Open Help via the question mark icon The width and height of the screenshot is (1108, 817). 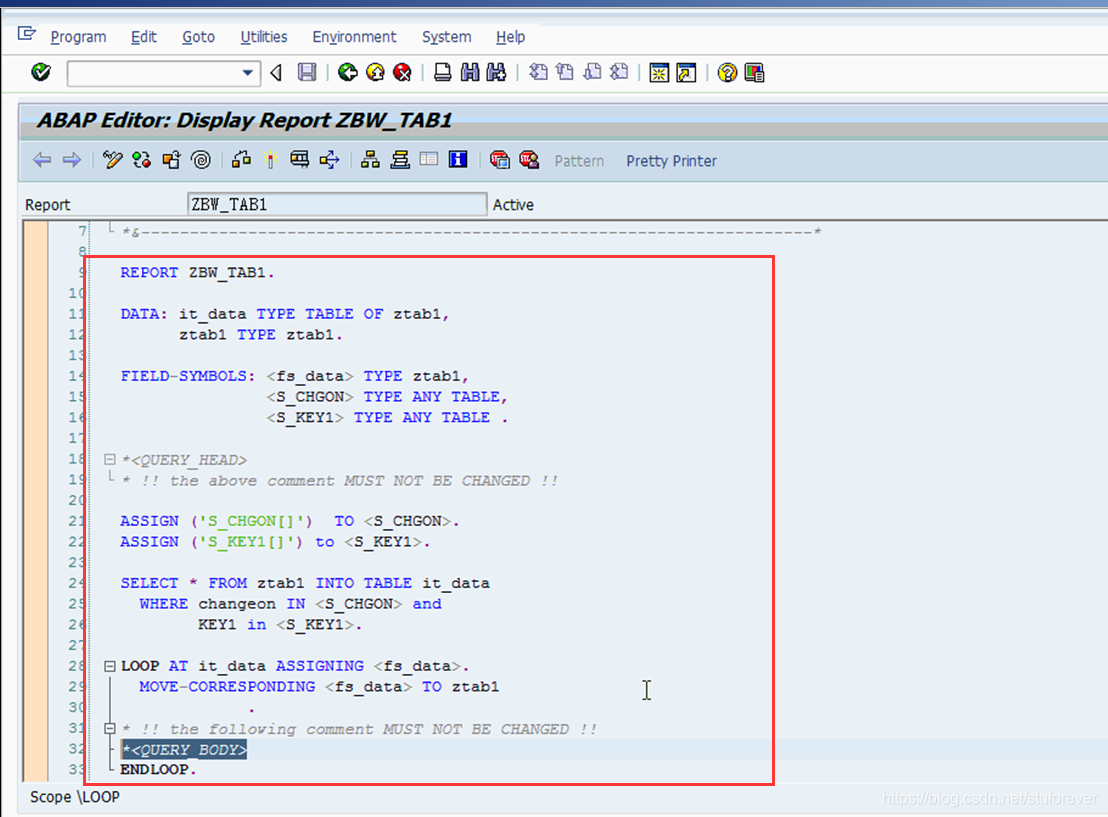pos(727,73)
